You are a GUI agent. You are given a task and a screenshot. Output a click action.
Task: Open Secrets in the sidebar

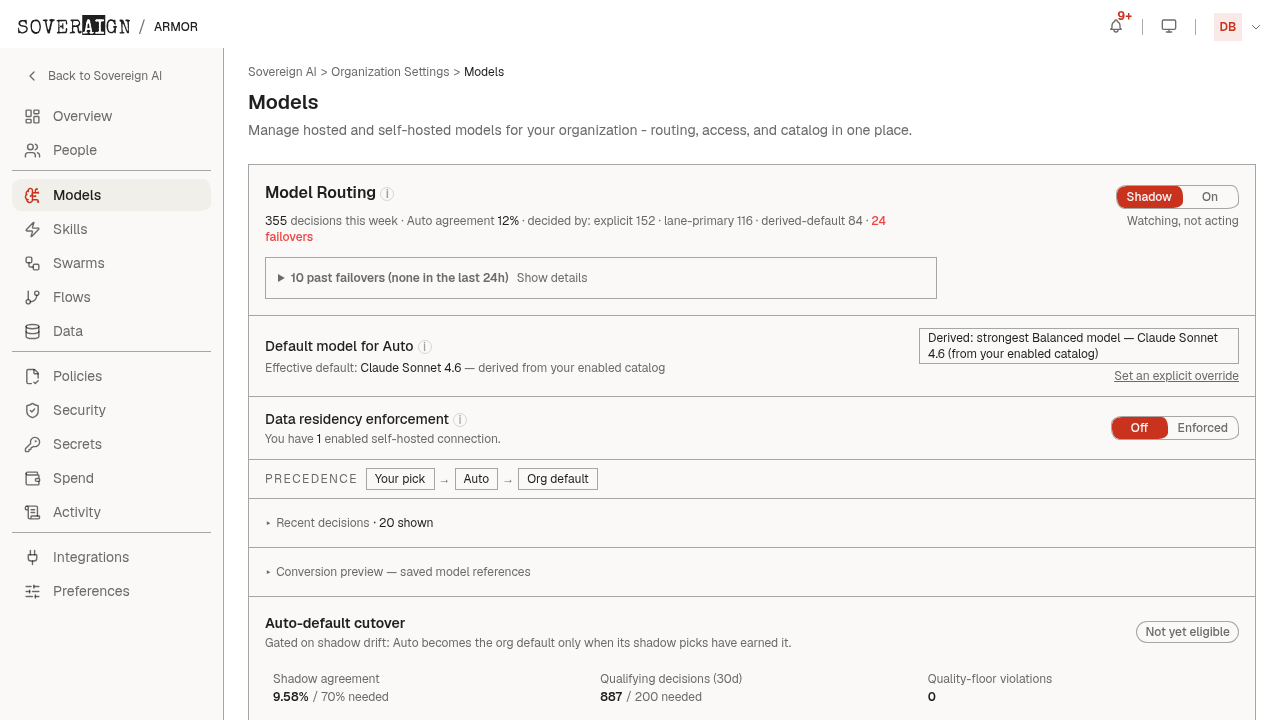click(x=111, y=444)
